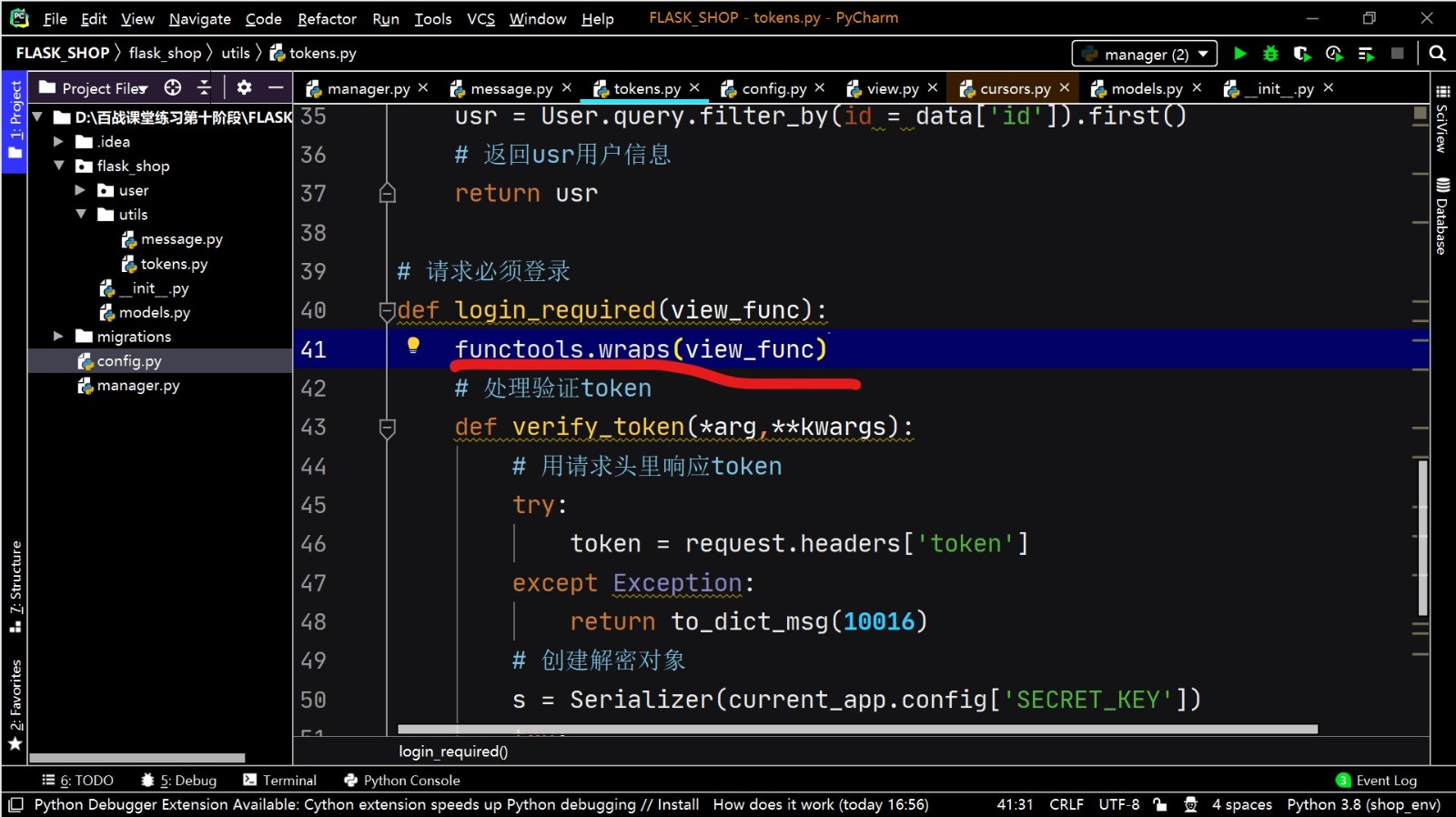The width and height of the screenshot is (1456, 817).
Task: Click the editor horizontal scrollbar
Action: (x=857, y=730)
